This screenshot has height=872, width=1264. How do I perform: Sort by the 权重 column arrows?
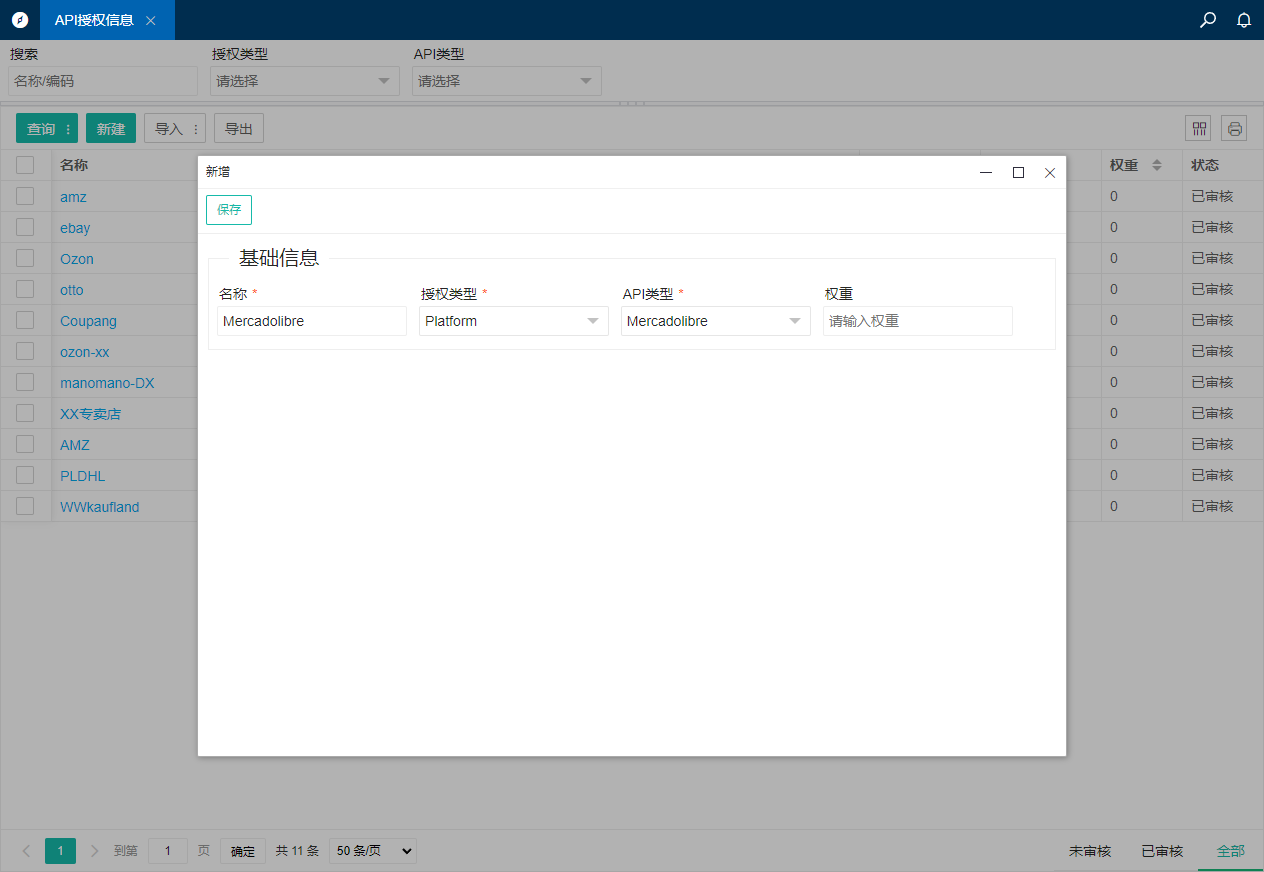point(1157,165)
